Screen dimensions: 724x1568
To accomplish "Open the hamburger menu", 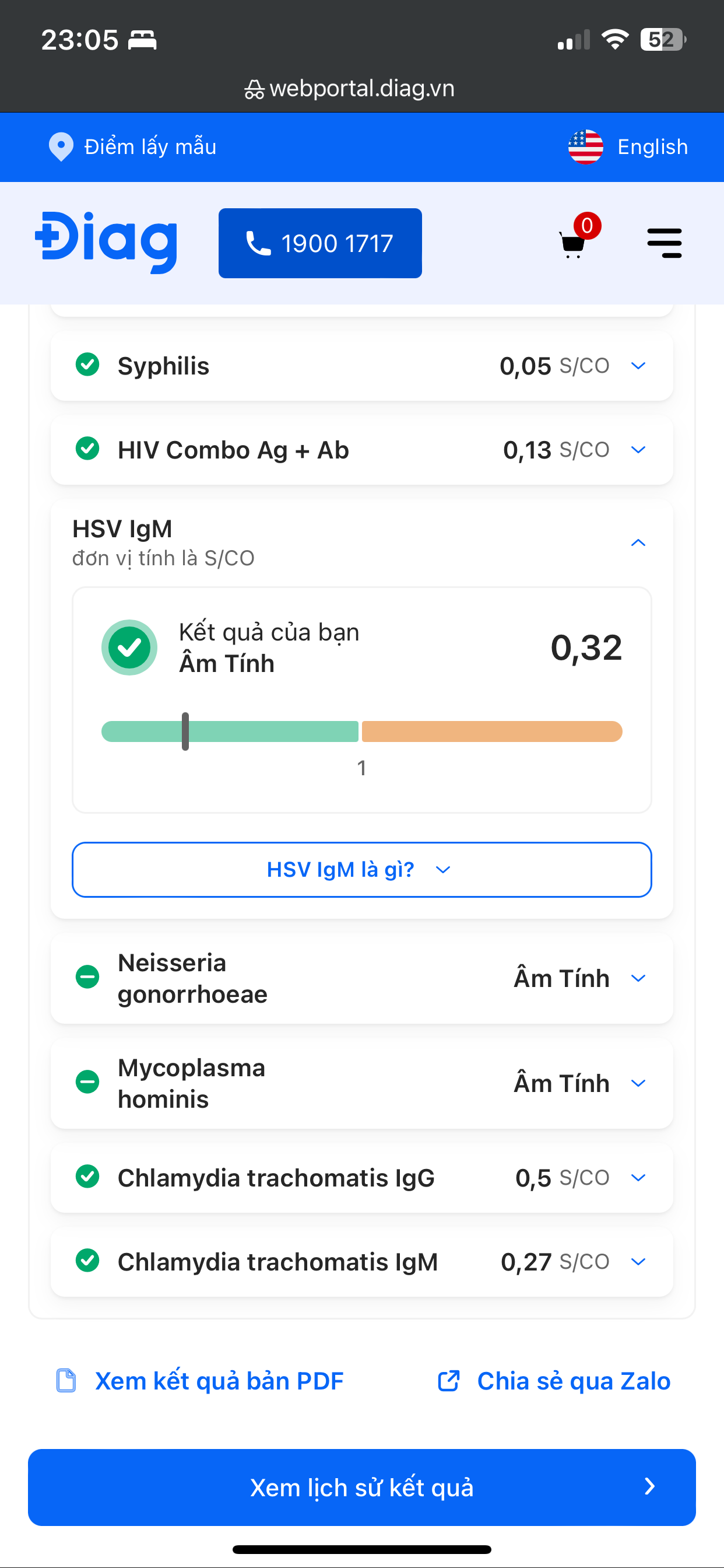I will coord(665,243).
